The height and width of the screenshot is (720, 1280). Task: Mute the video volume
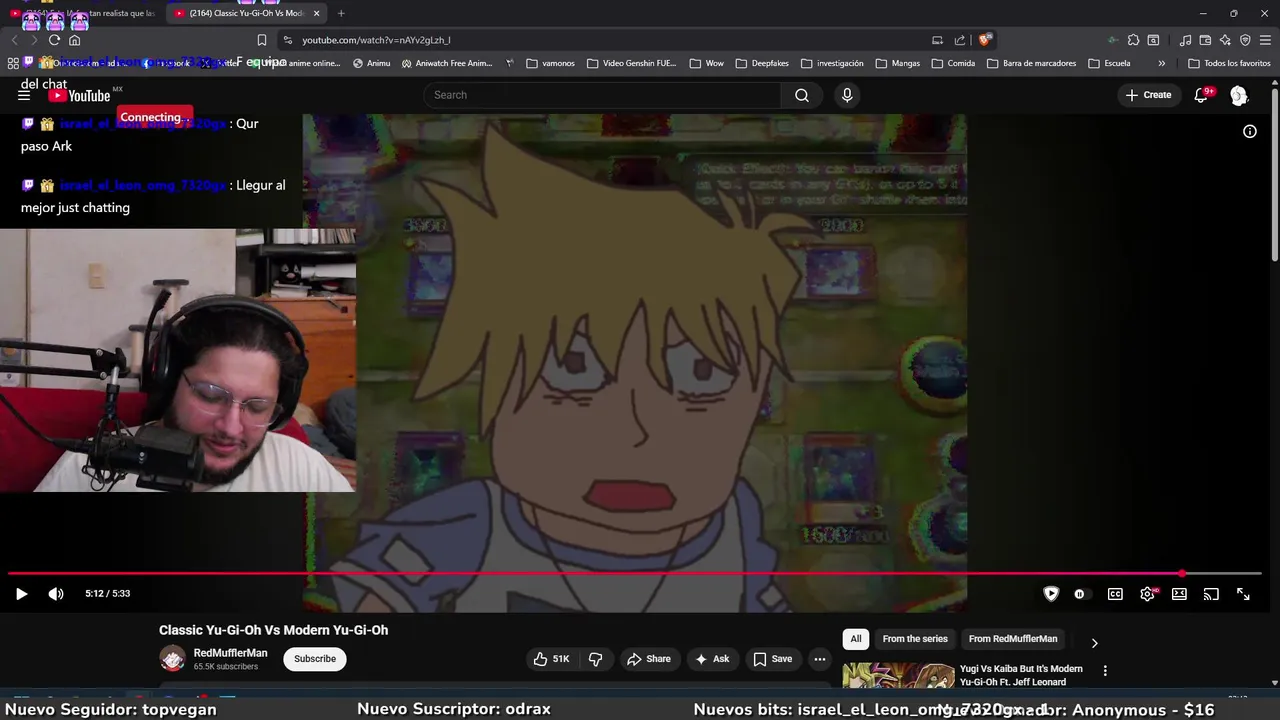click(x=56, y=594)
